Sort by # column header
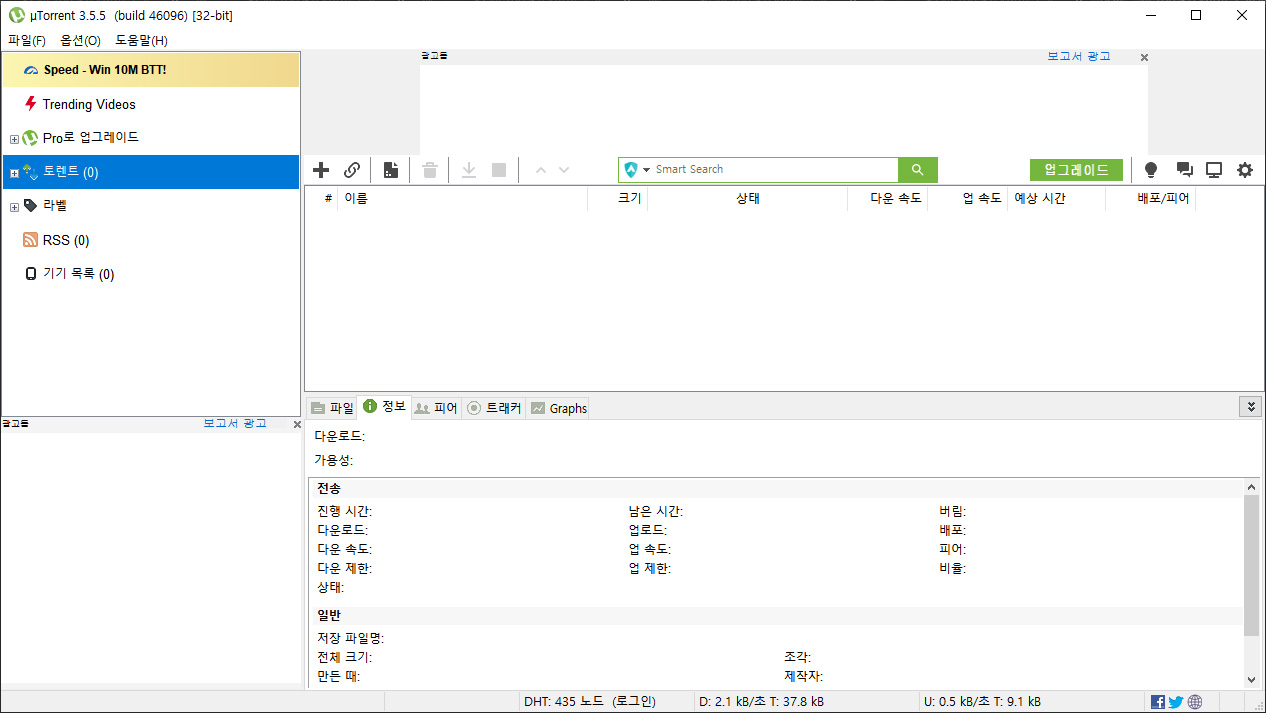1266x713 pixels. [322, 198]
